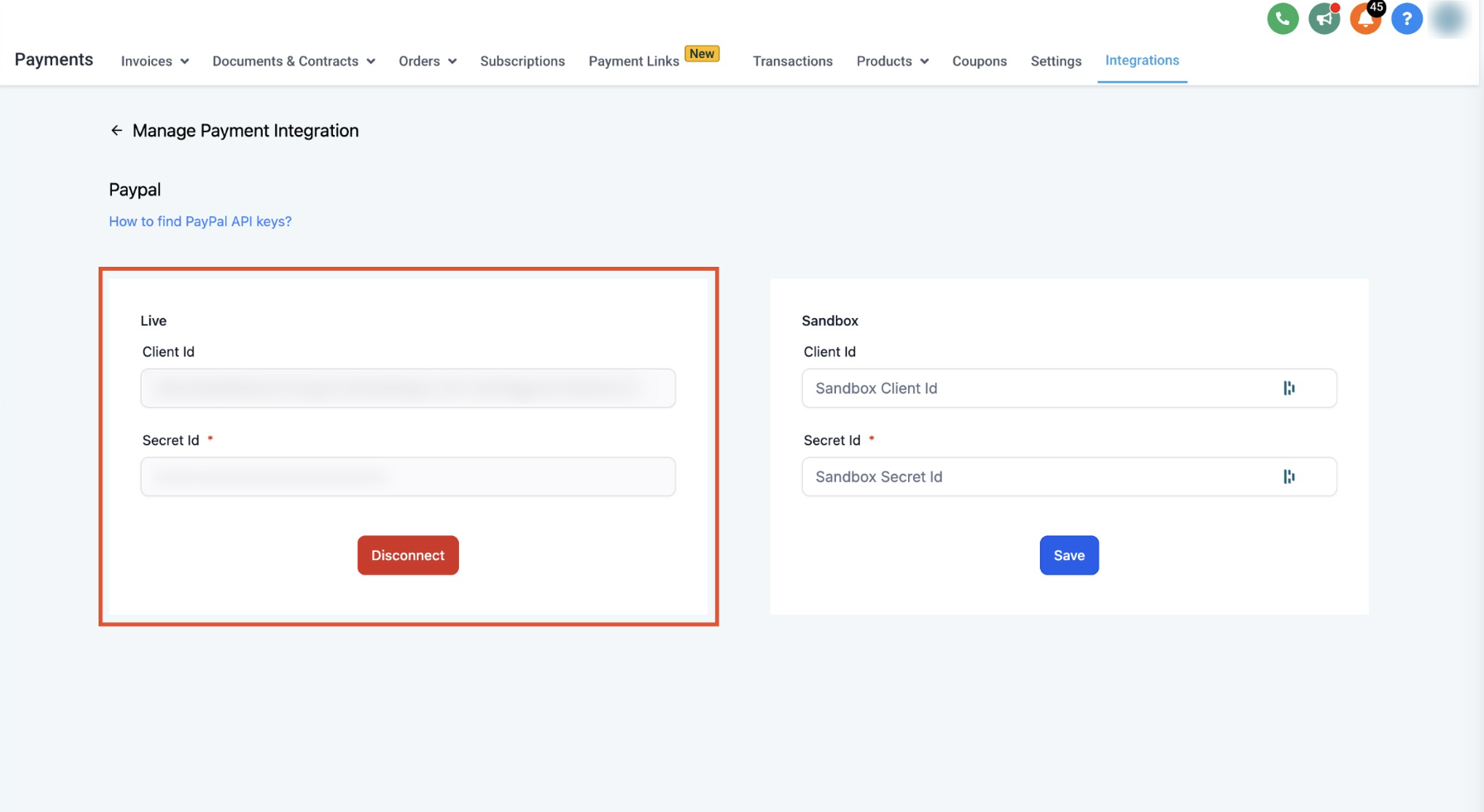Click the 'New' badge on Payment Links
This screenshot has height=812, width=1484.
[702, 54]
